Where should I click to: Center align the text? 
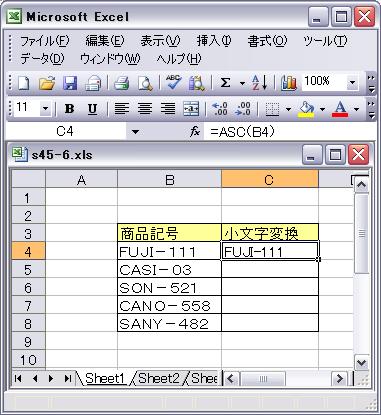click(145, 109)
